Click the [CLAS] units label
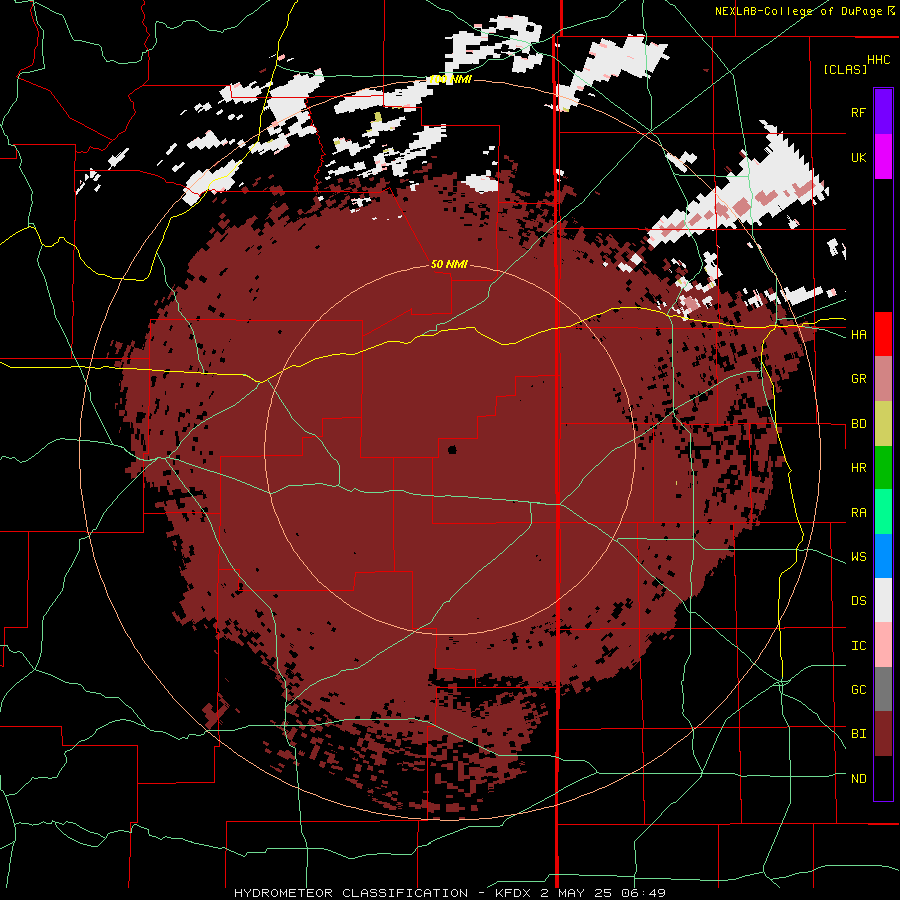 [845, 69]
